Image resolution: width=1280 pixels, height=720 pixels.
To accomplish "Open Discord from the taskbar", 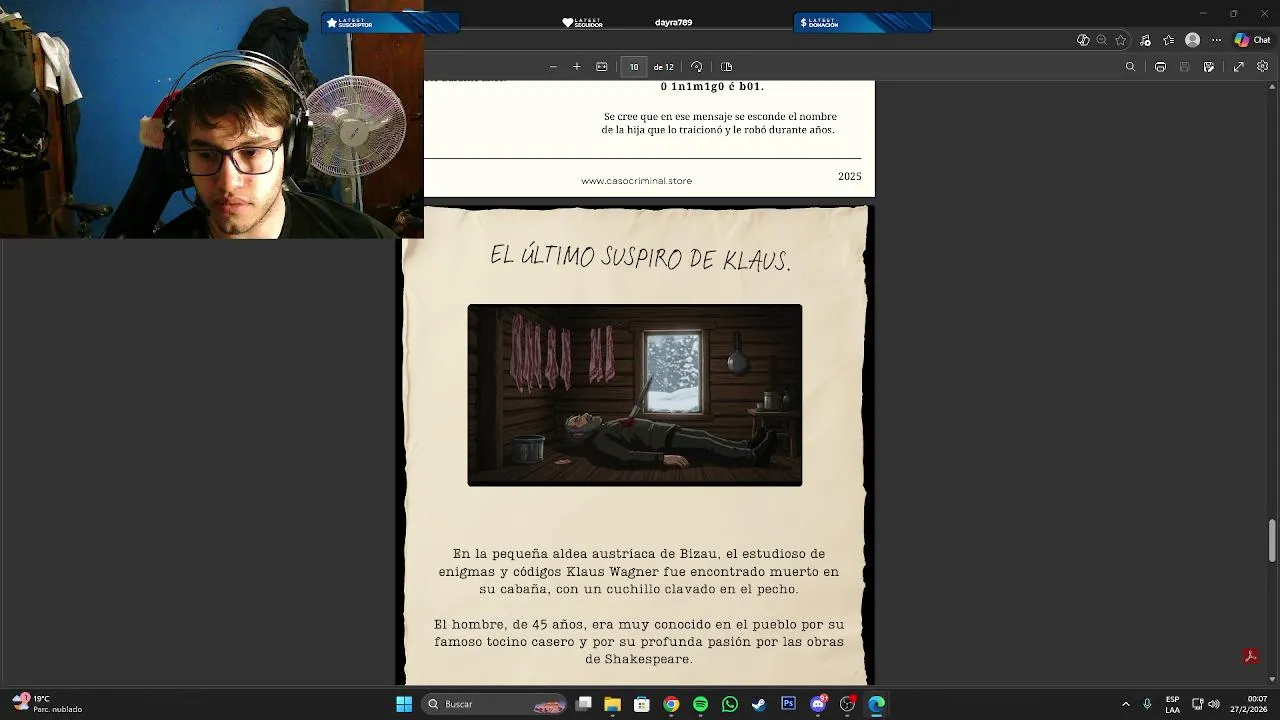I will [x=818, y=704].
